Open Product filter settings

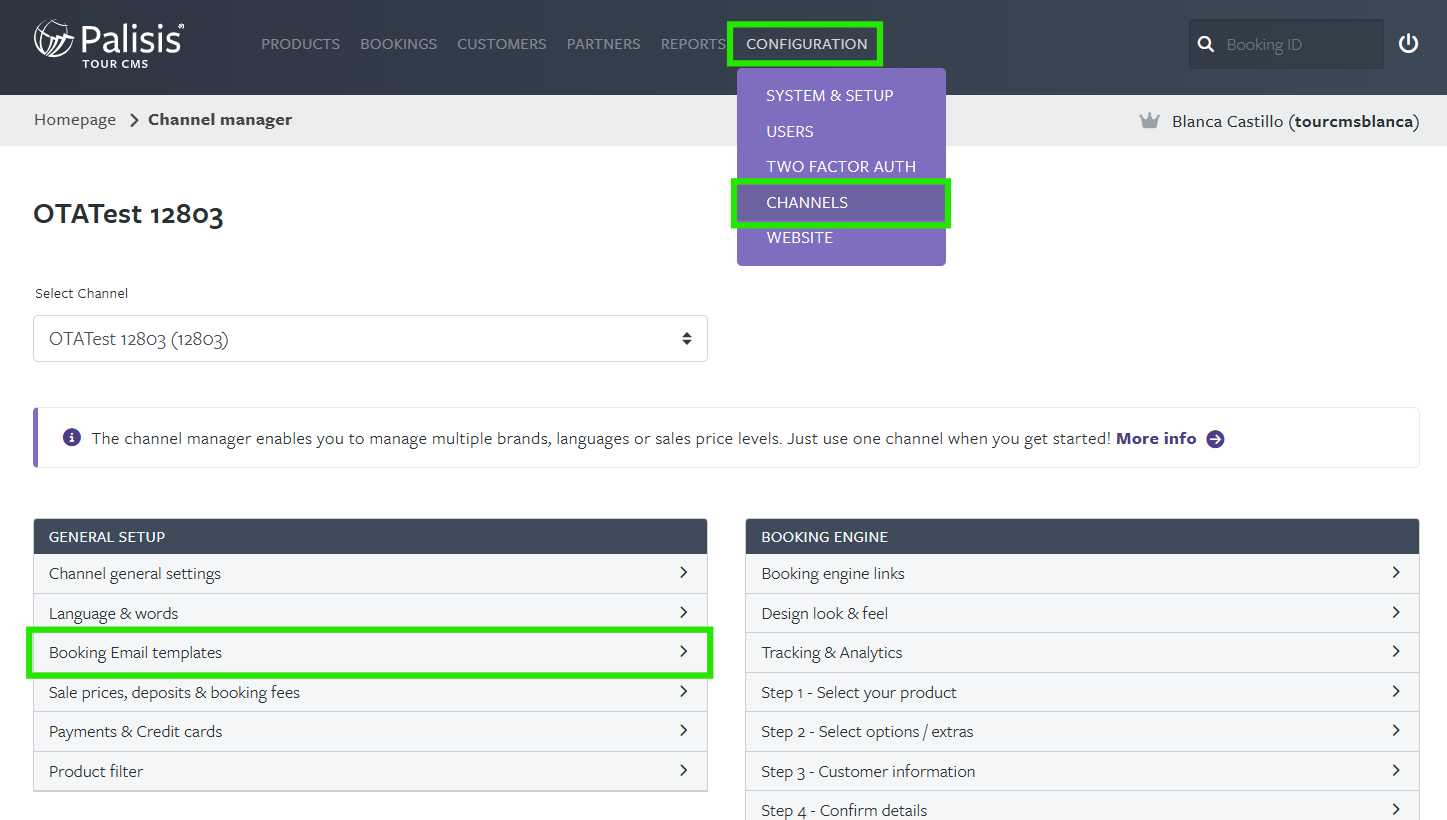point(370,771)
